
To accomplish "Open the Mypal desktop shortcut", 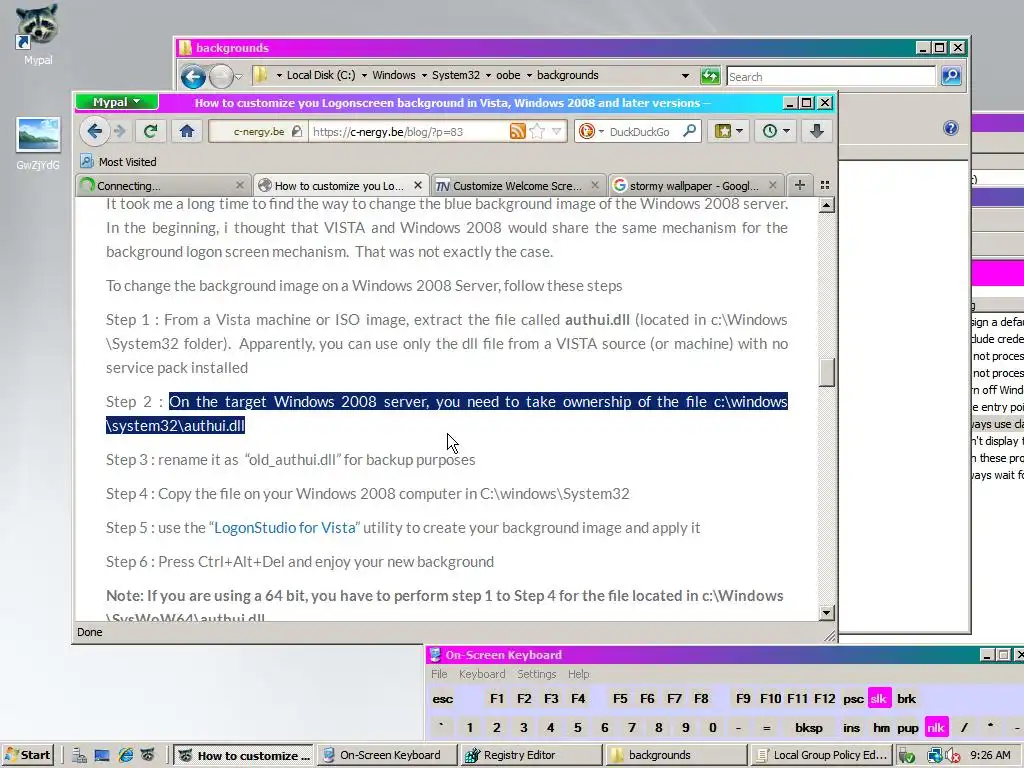I will [x=37, y=35].
